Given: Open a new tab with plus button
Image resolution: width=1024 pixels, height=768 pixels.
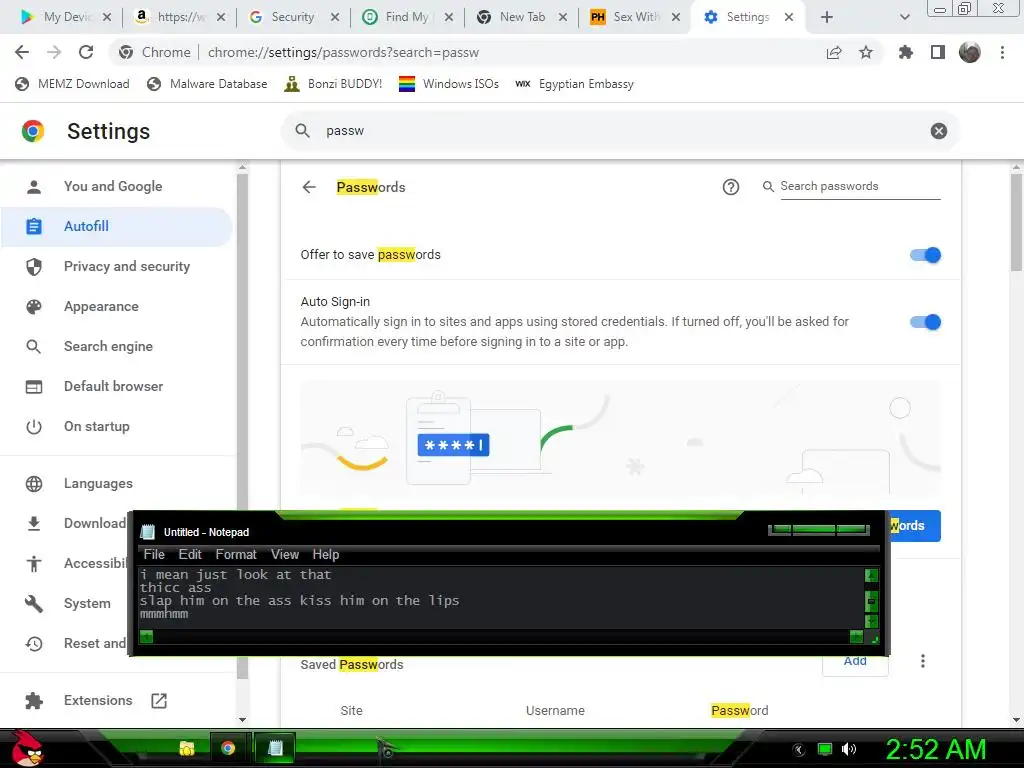Looking at the screenshot, I should click(827, 17).
